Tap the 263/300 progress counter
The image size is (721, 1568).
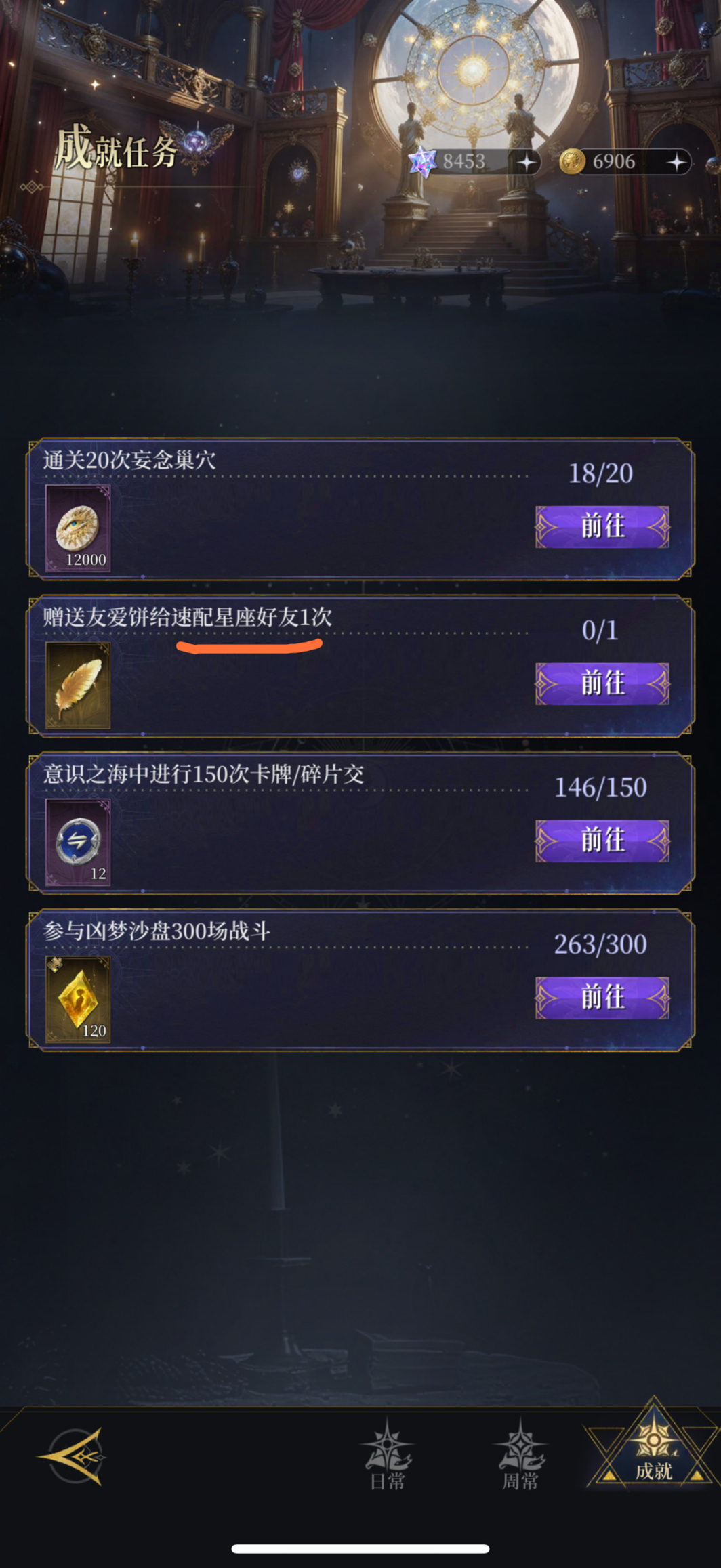coord(600,944)
